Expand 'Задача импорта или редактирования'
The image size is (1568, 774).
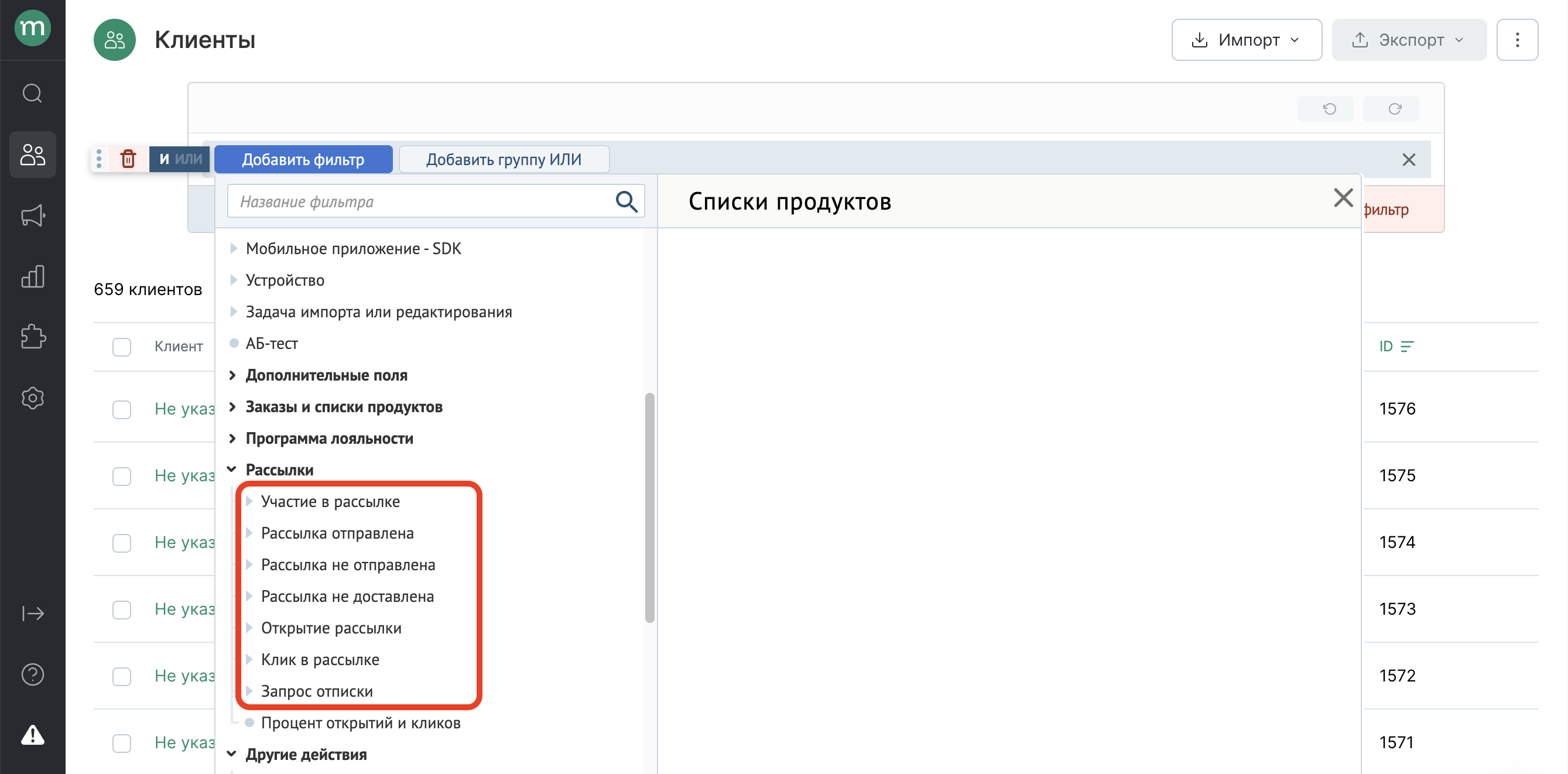(x=234, y=311)
